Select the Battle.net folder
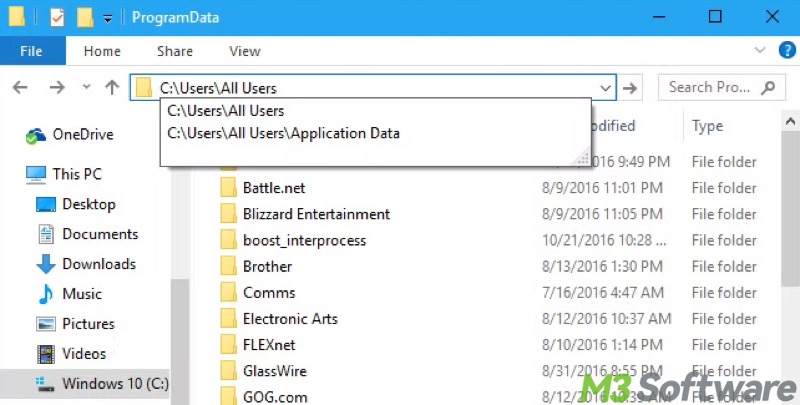800x405 pixels. [273, 188]
